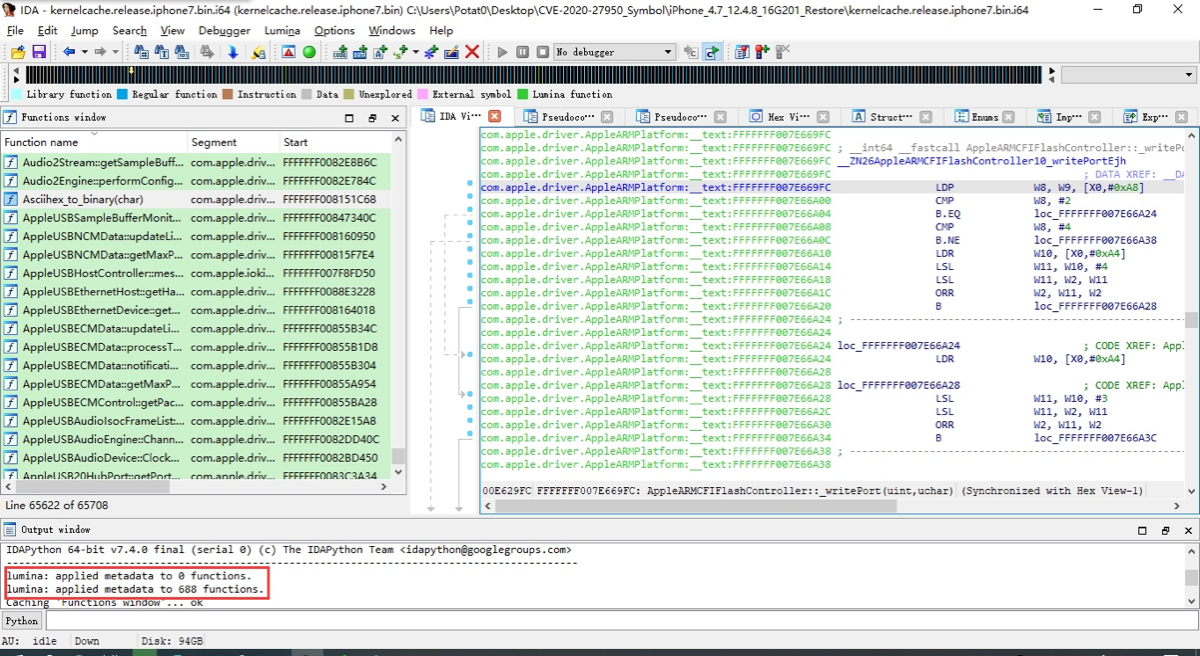
Task: Switch to the Imports tab
Action: click(1068, 117)
